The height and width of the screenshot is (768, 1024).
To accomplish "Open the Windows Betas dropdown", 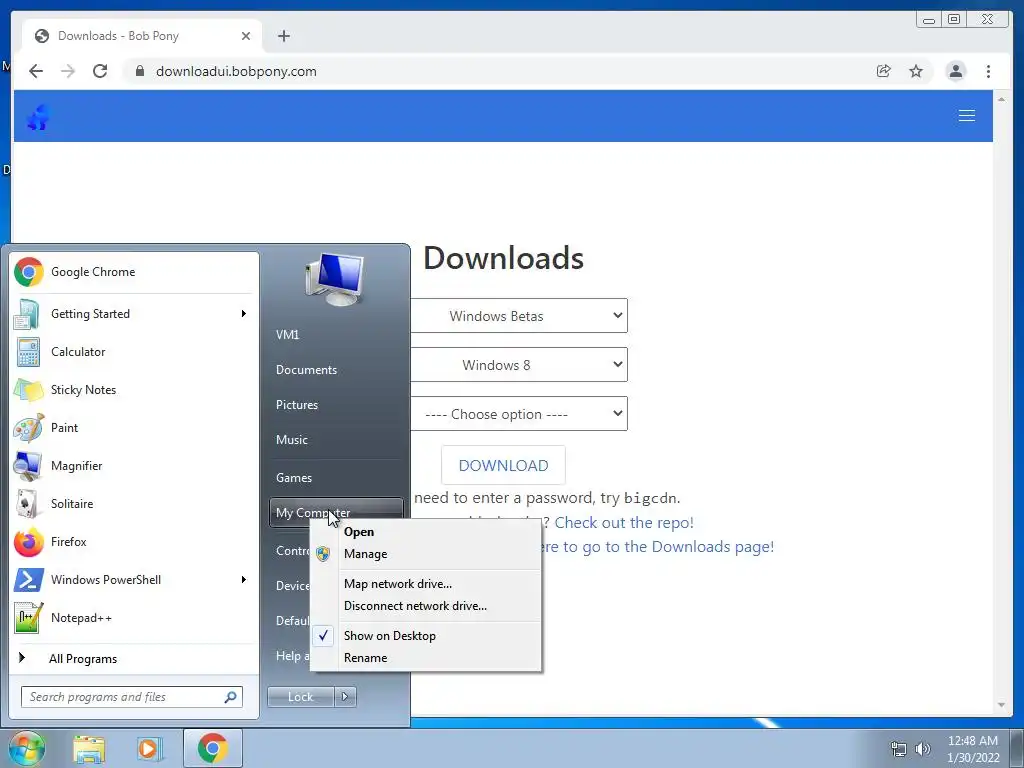I will 519,316.
